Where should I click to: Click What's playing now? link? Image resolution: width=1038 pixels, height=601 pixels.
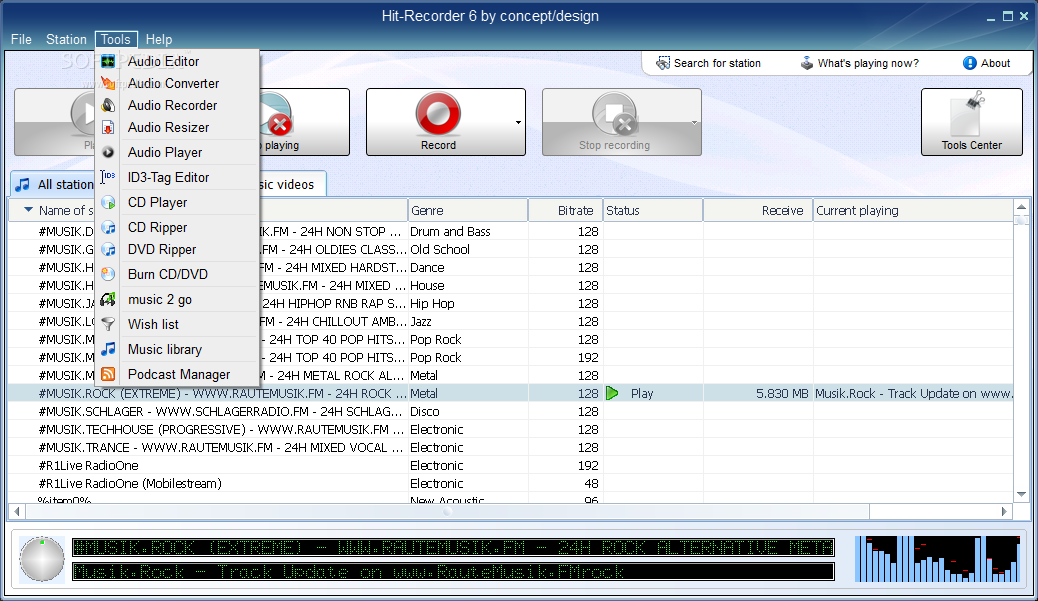coord(868,64)
